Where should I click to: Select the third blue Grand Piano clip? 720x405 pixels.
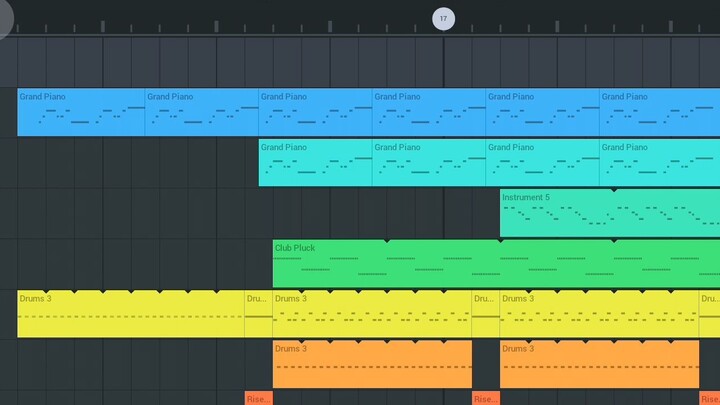315,112
